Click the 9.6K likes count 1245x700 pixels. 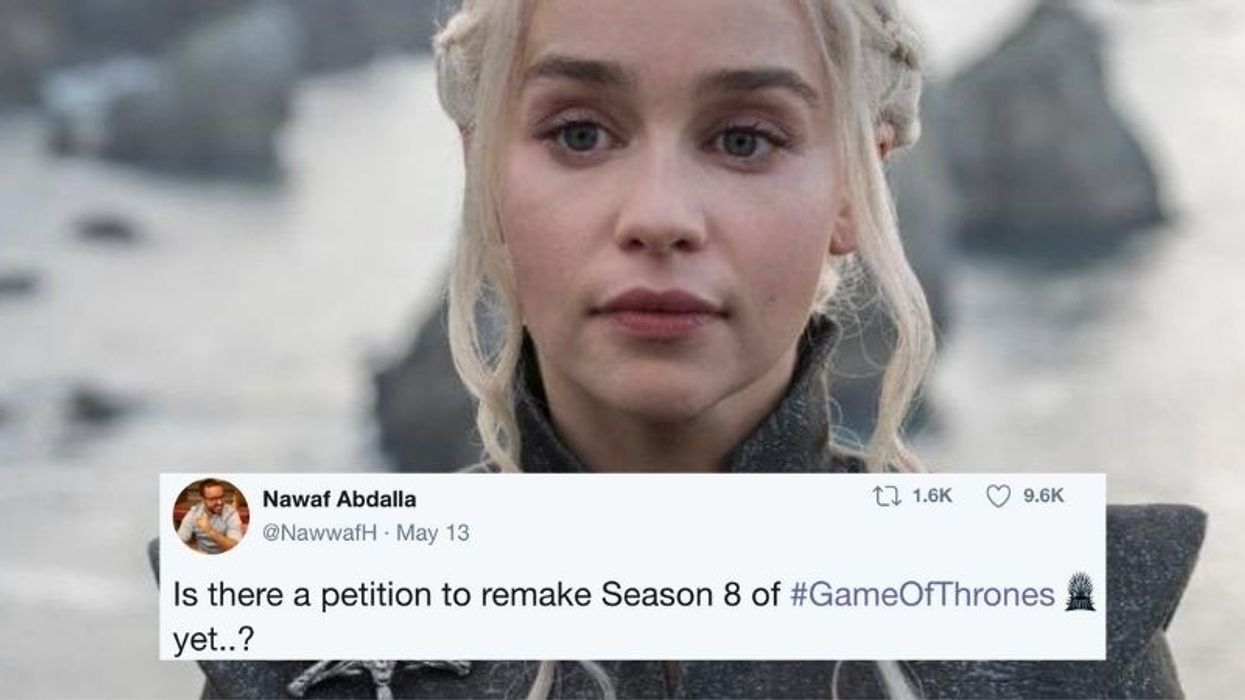[1043, 495]
